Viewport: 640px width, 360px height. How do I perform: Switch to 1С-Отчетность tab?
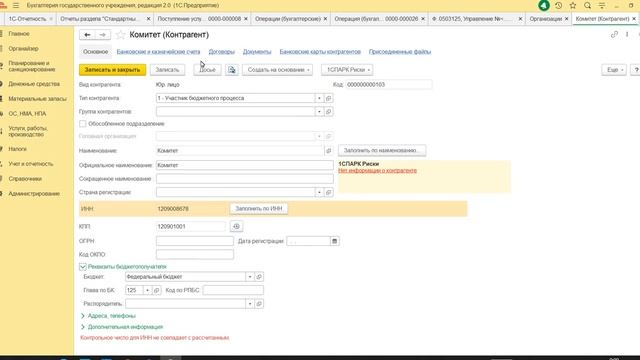[x=27, y=19]
